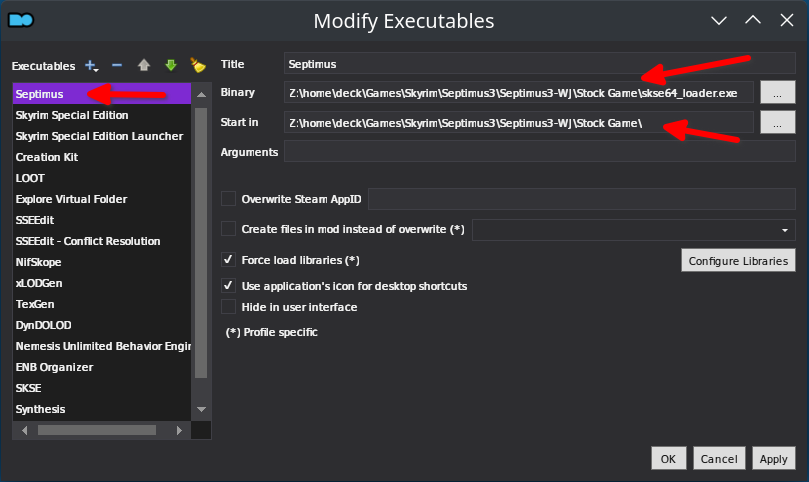
Task: Select DynDOLOD executable
Action: 102,325
